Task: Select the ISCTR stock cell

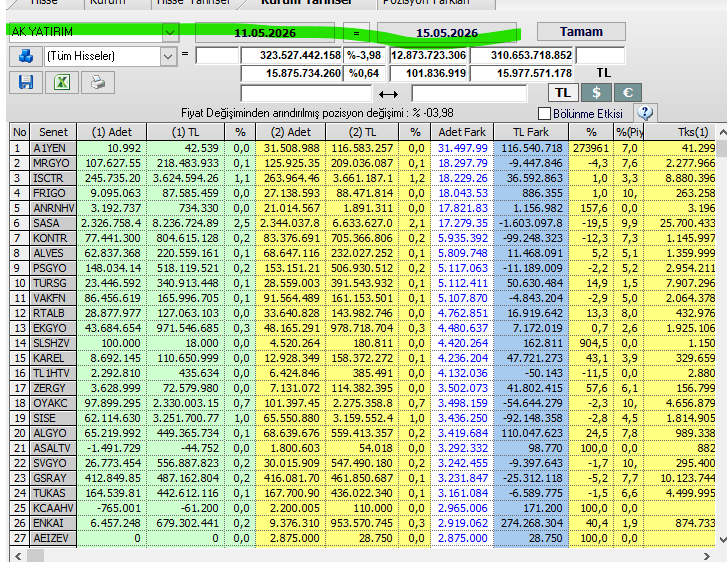Action: (x=53, y=178)
